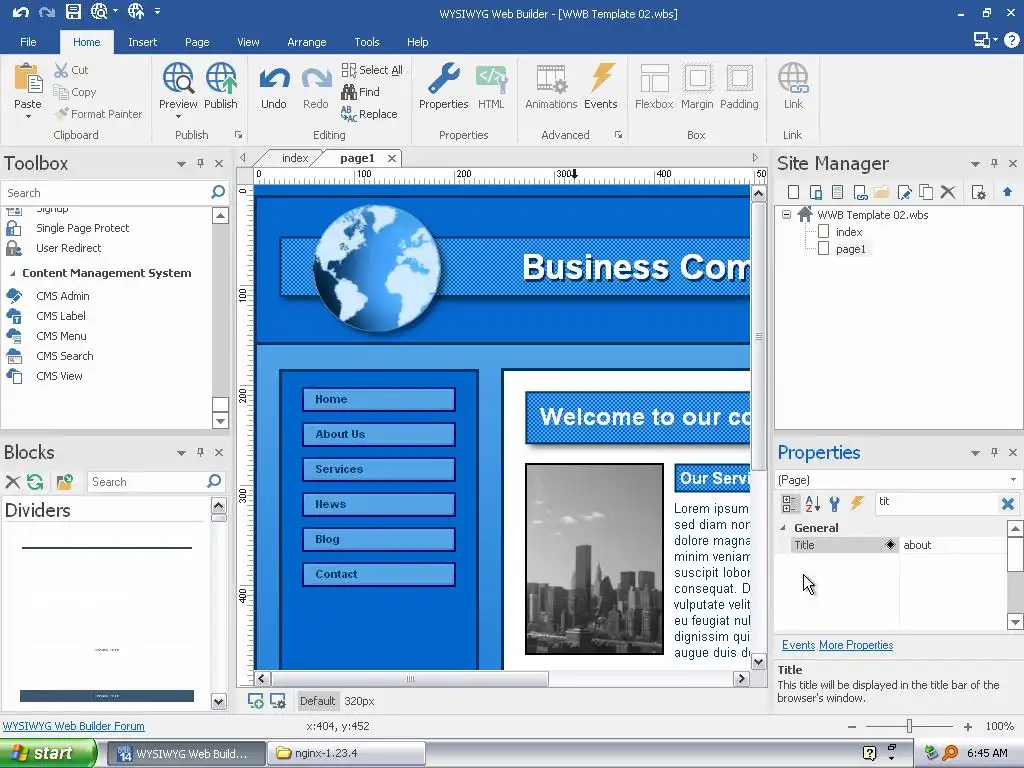Open page properties gear icon in Site Manager
The width and height of the screenshot is (1024, 768).
pos(978,192)
